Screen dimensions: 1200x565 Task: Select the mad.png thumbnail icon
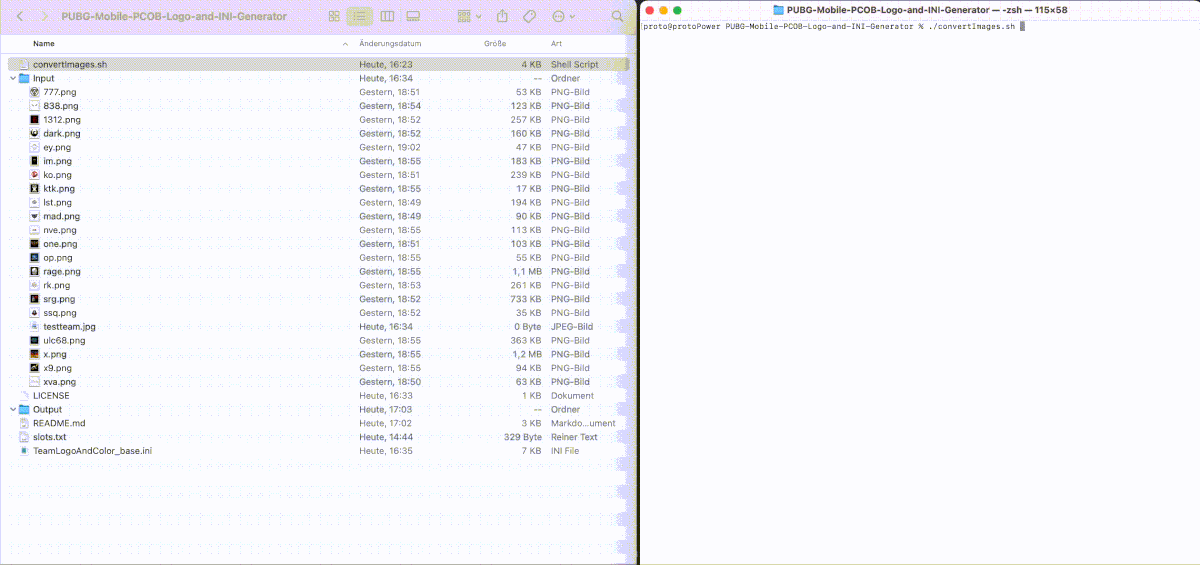pos(35,216)
